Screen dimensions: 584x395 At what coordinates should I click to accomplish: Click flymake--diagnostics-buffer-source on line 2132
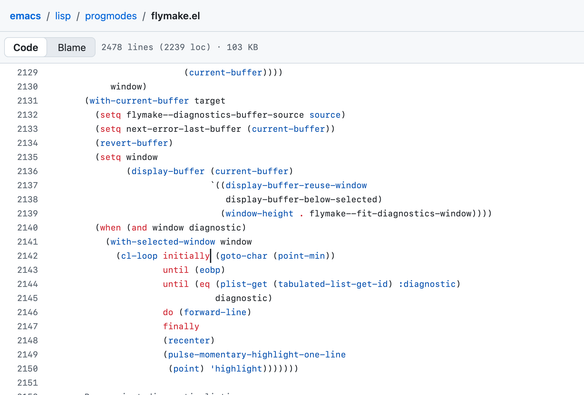(215, 115)
